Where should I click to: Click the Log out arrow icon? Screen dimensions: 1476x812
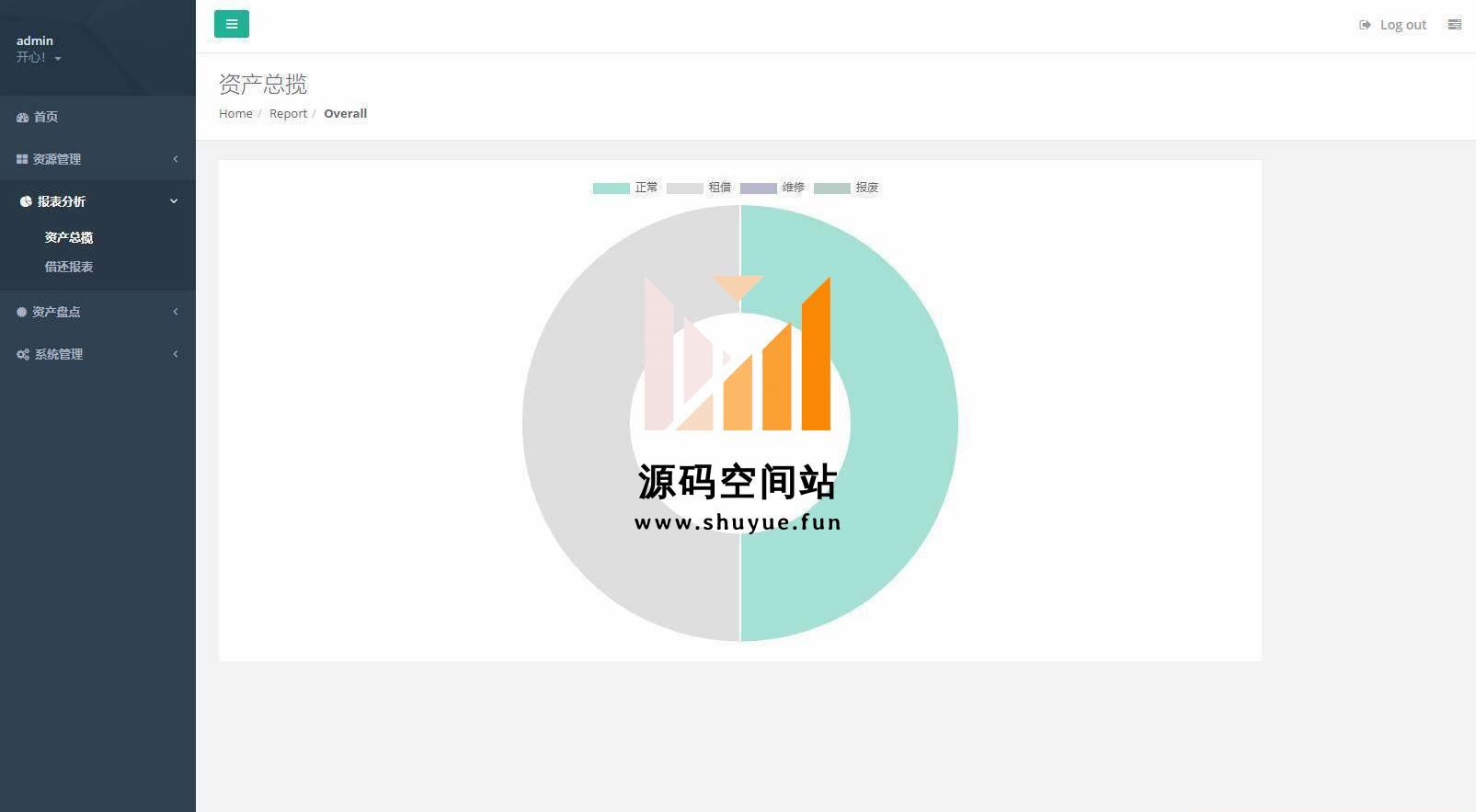[x=1365, y=25]
